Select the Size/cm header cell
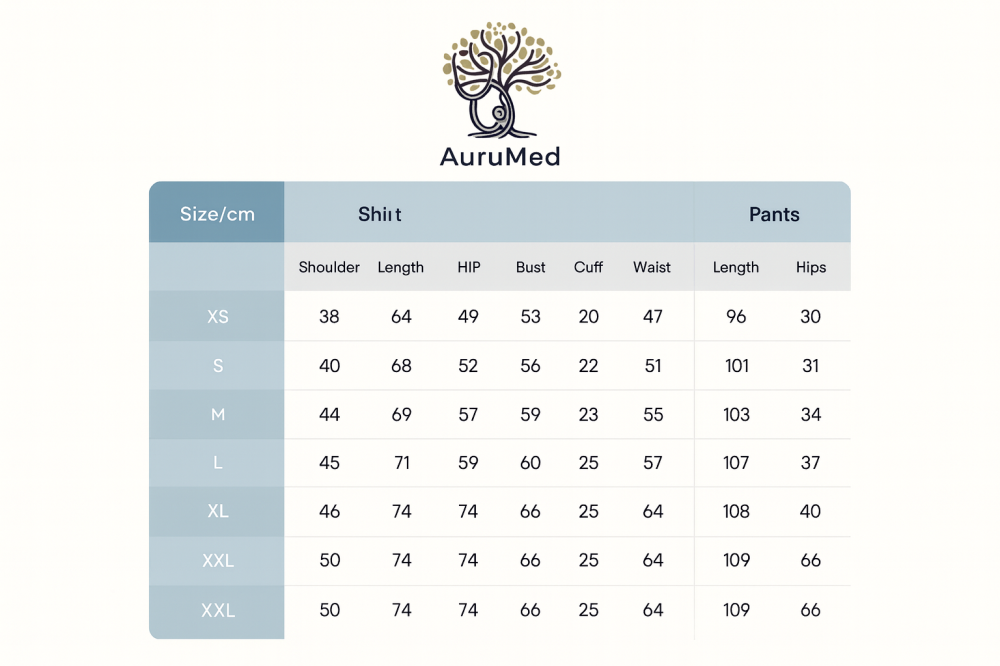1000x666 pixels. [217, 214]
